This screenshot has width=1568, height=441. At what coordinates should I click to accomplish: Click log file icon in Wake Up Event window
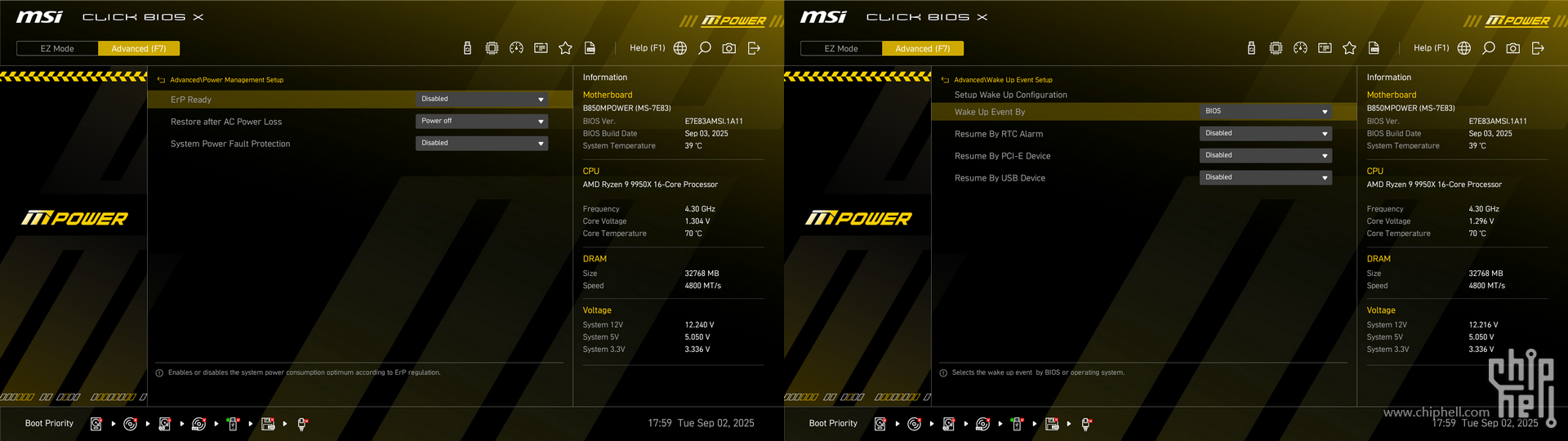point(1374,48)
